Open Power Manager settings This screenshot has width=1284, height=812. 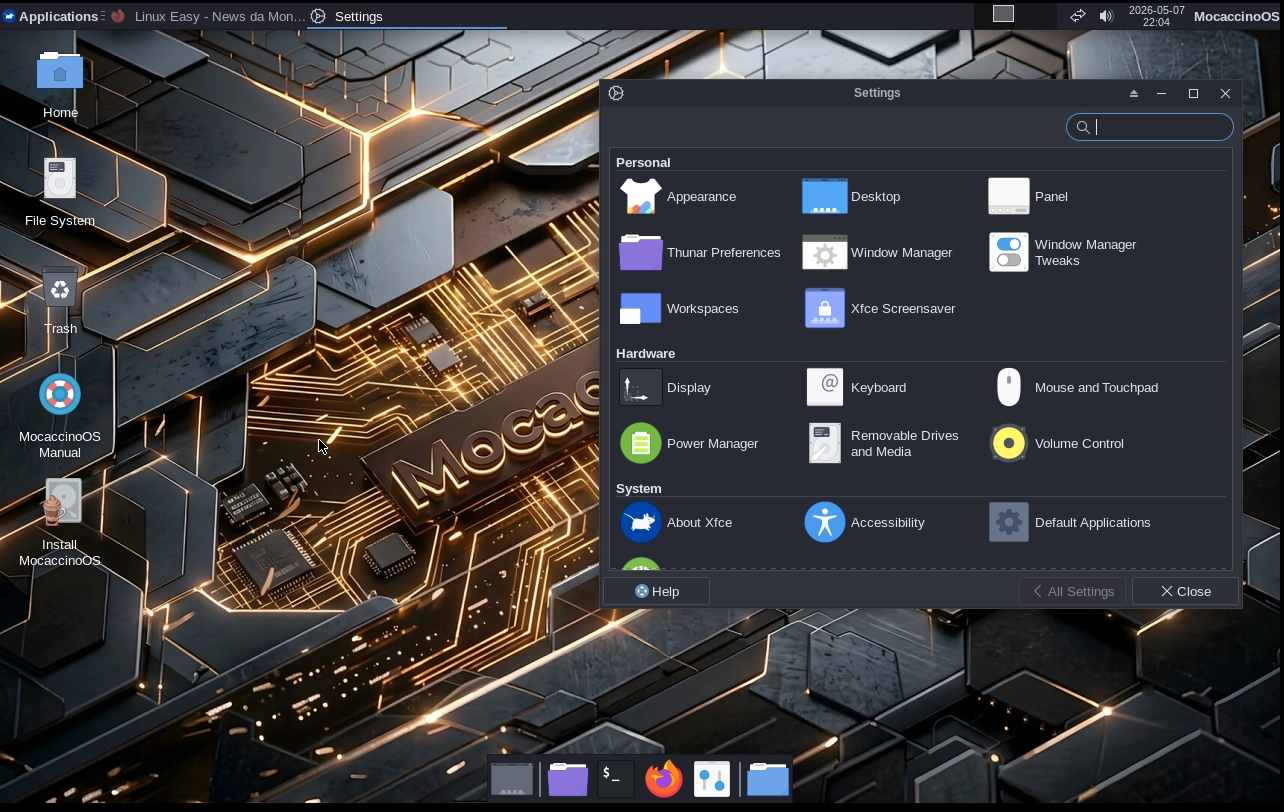[689, 443]
